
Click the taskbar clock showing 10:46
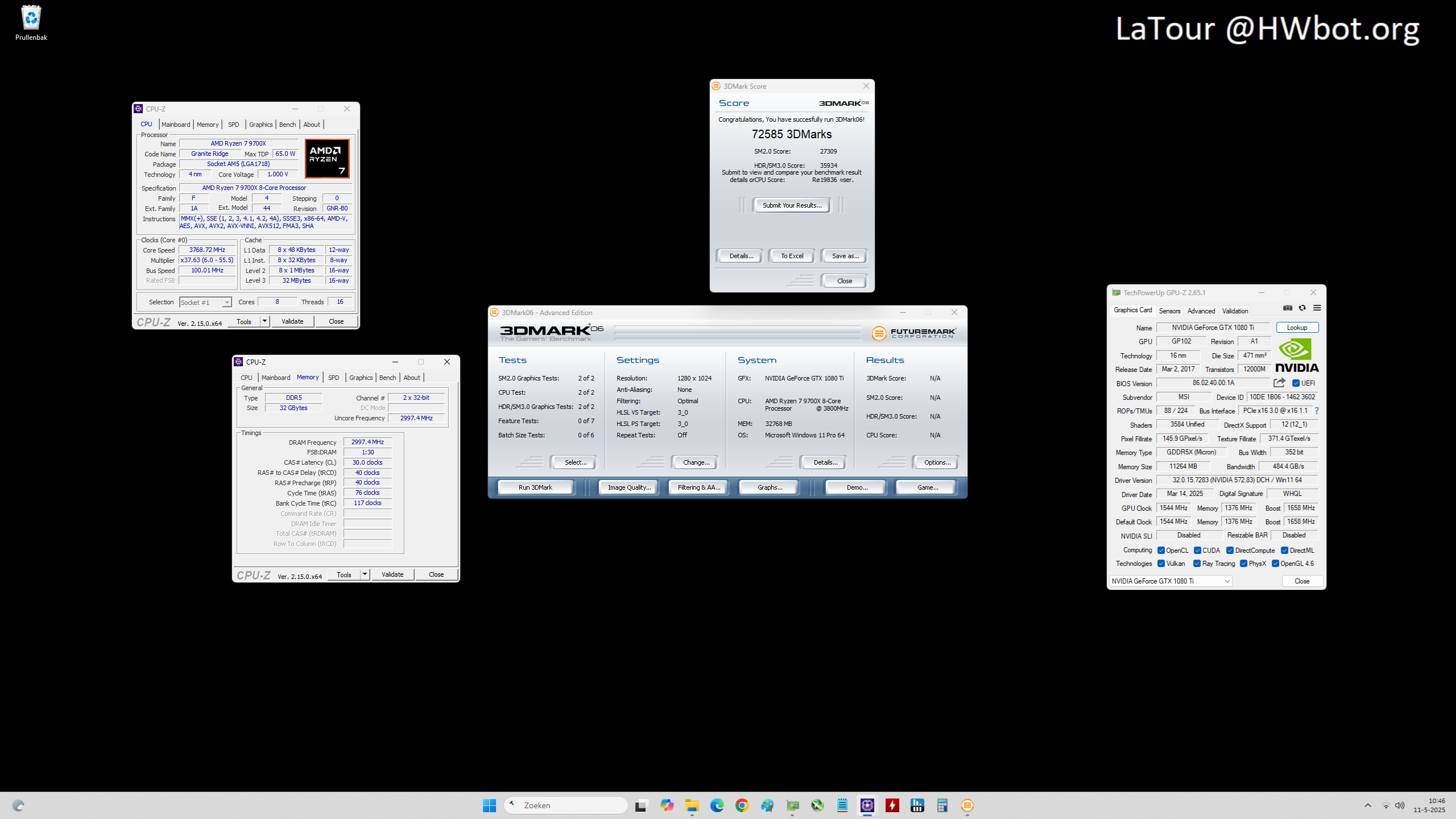pos(1429,805)
